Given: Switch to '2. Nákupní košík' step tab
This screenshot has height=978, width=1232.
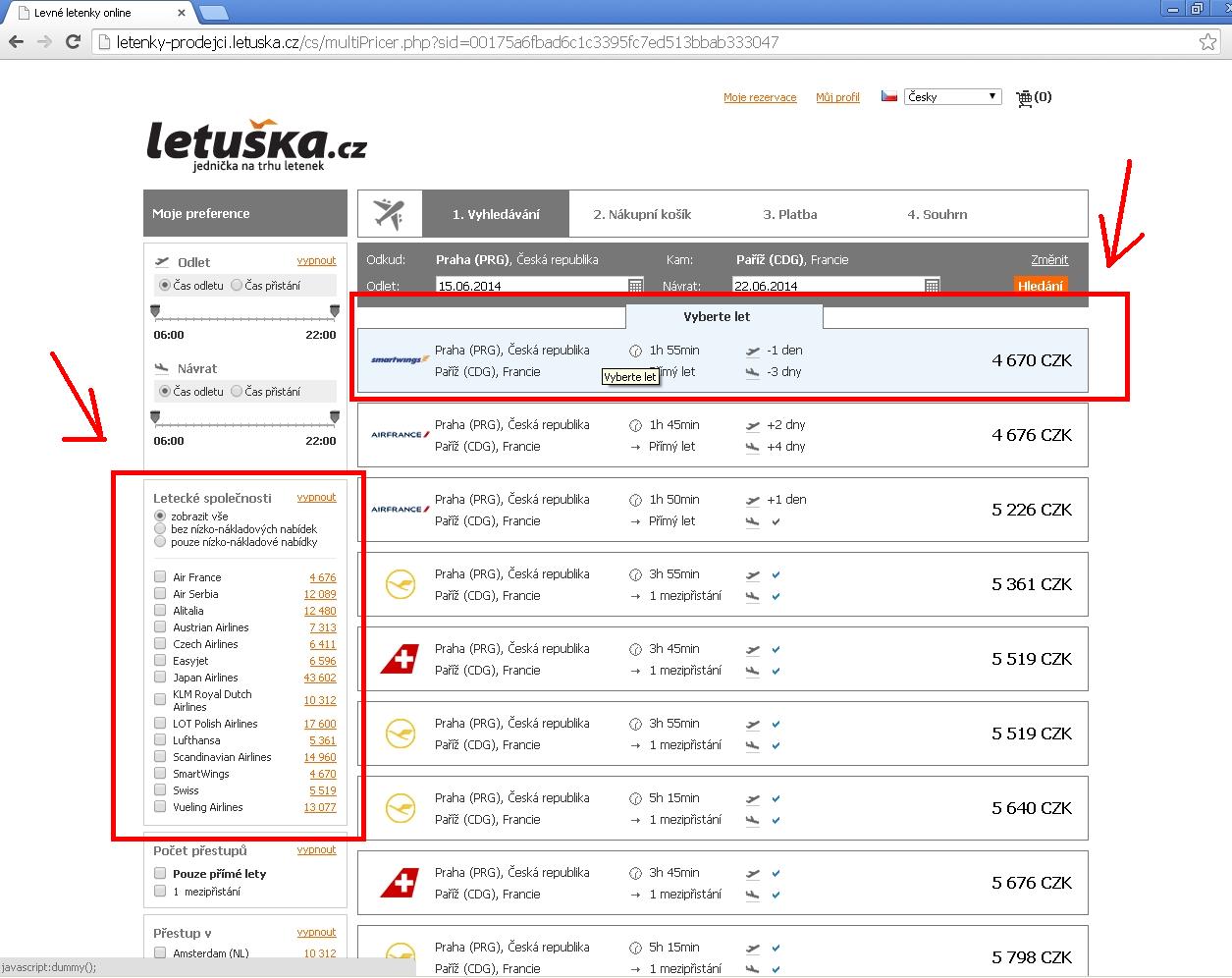Looking at the screenshot, I should click(642, 214).
